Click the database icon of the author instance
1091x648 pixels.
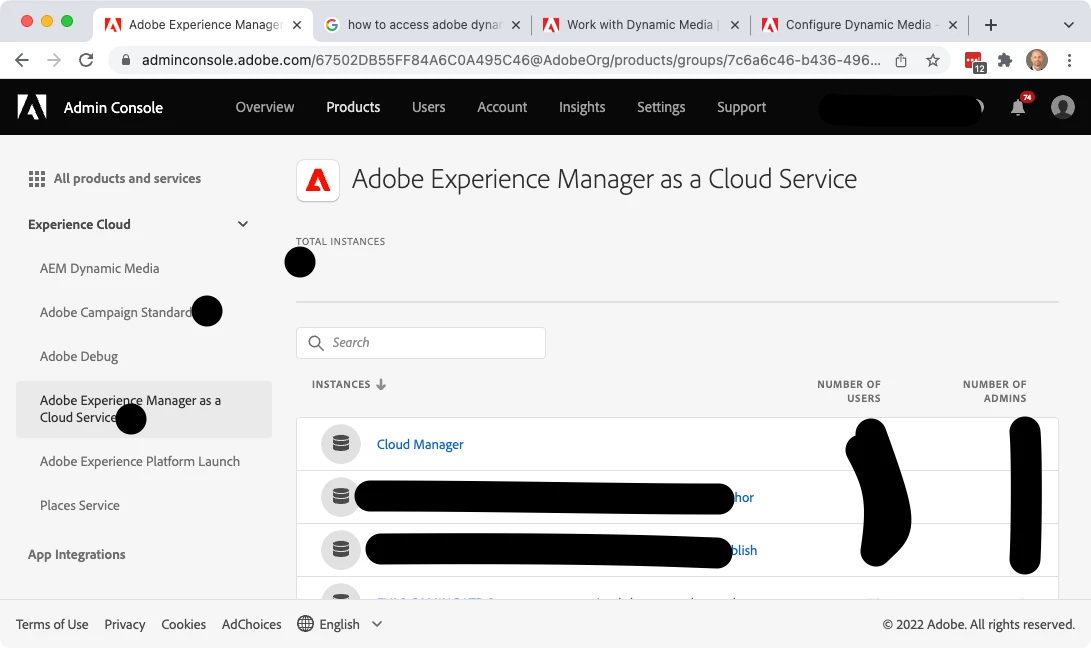pyautogui.click(x=341, y=497)
